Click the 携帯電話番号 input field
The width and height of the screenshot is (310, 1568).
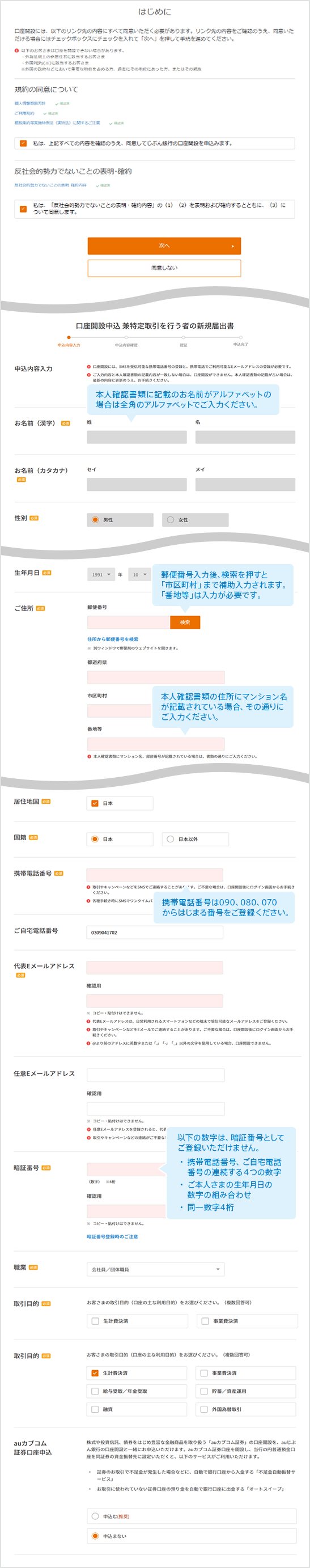point(155,875)
